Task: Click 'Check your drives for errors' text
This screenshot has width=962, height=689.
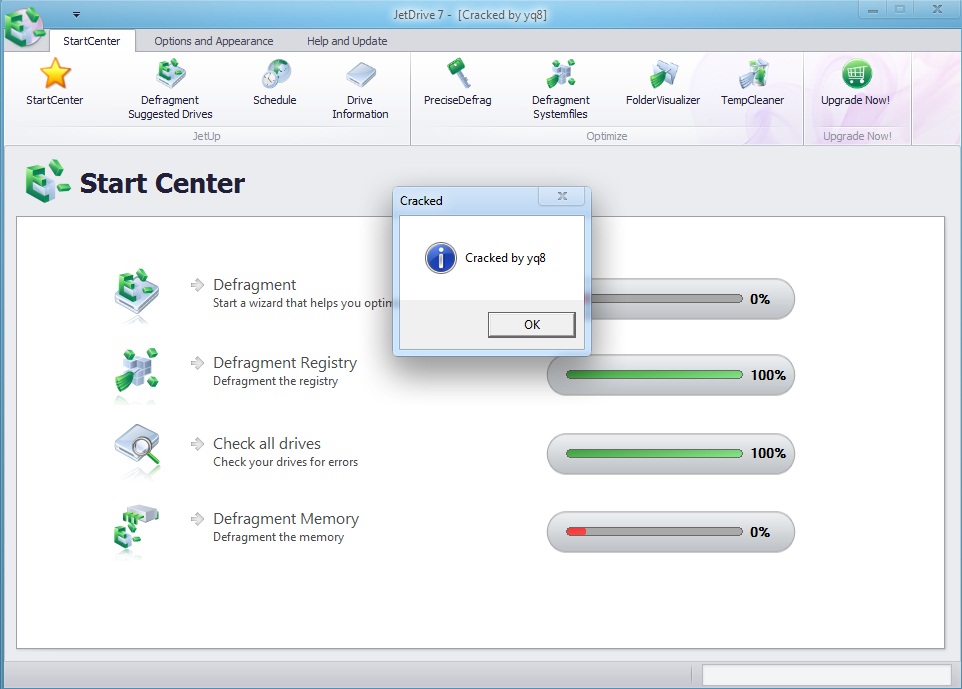Action: point(285,462)
